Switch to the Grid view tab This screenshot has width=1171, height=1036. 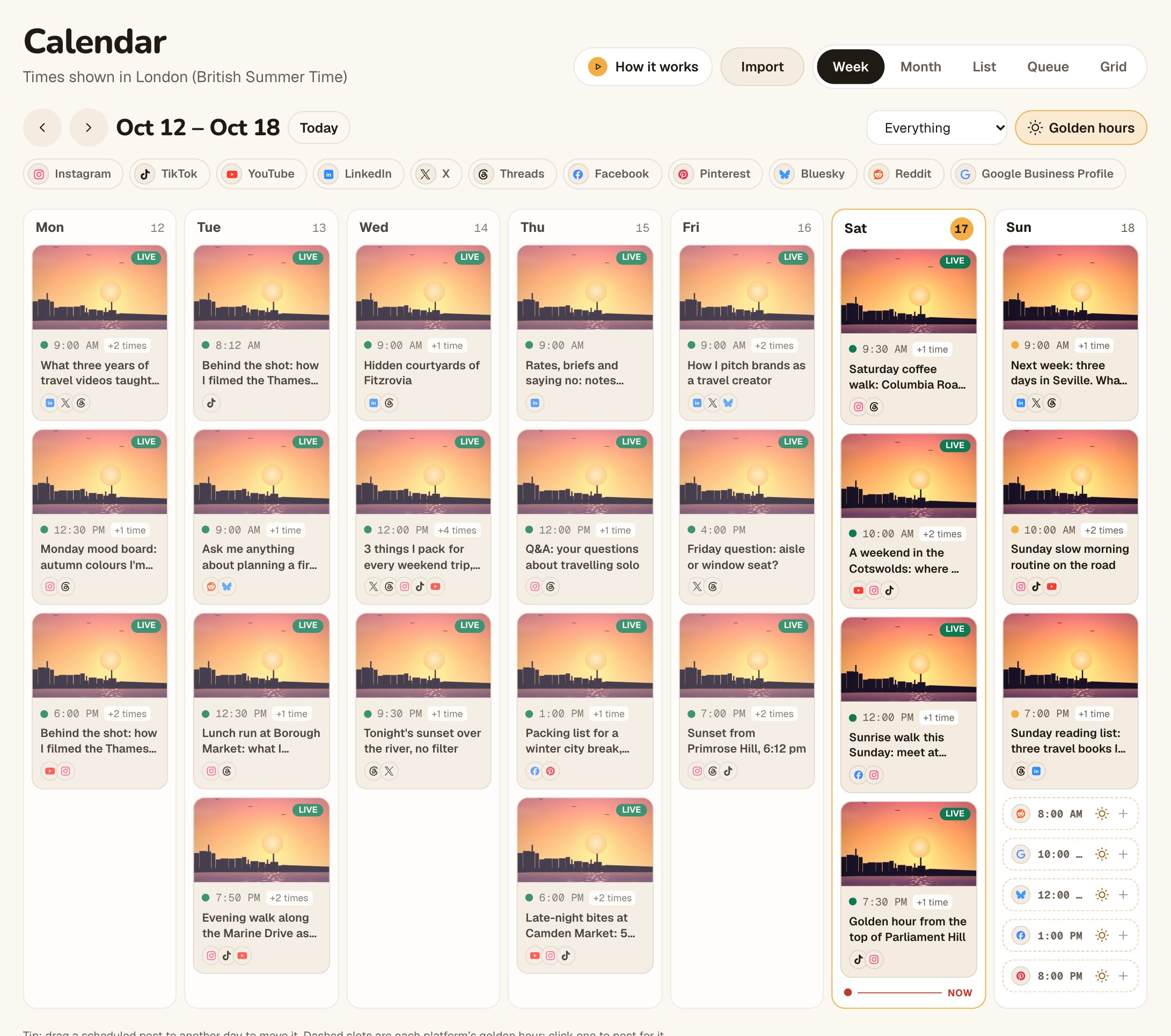[x=1113, y=67]
